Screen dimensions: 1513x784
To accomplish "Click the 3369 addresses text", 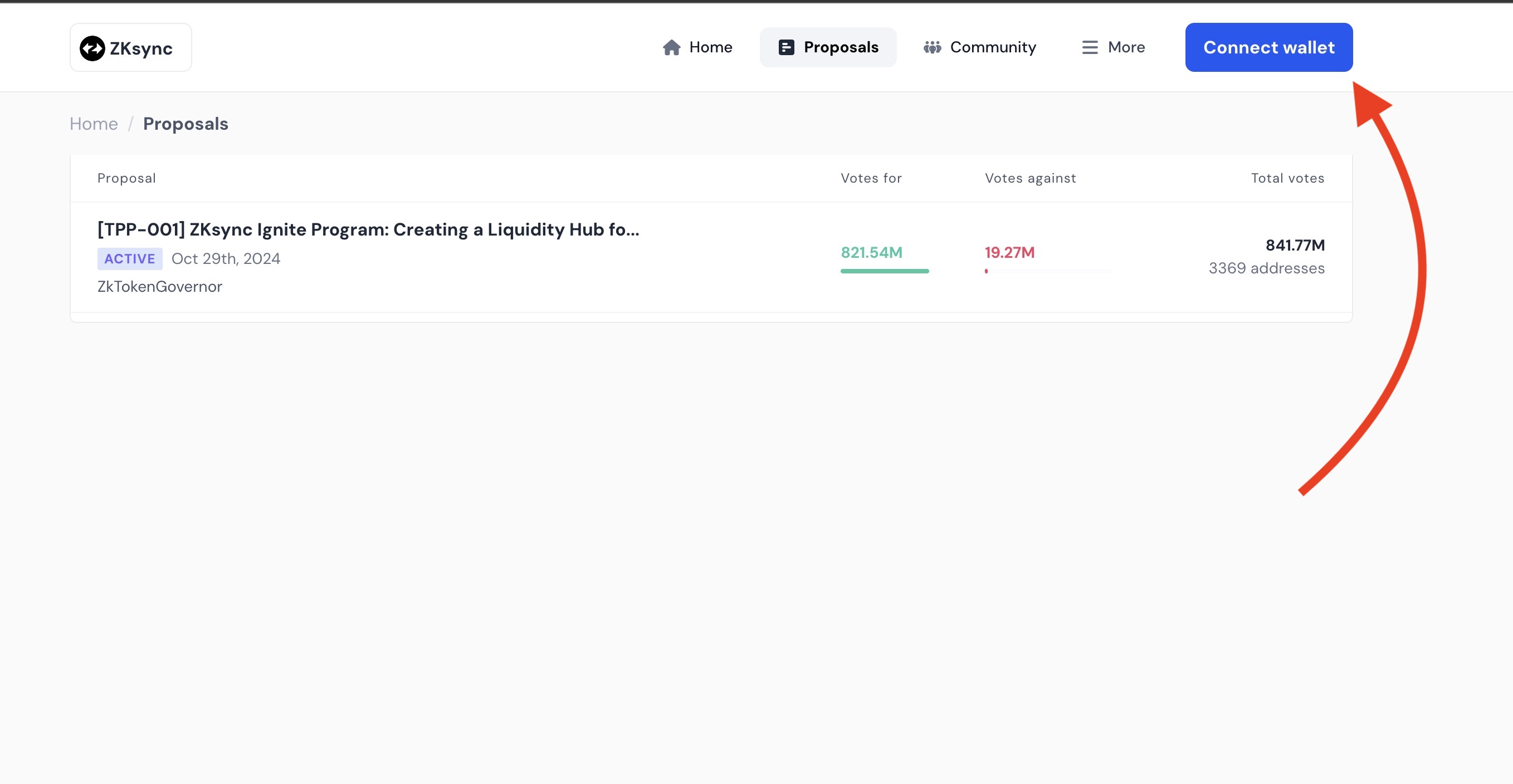I will tap(1266, 268).
